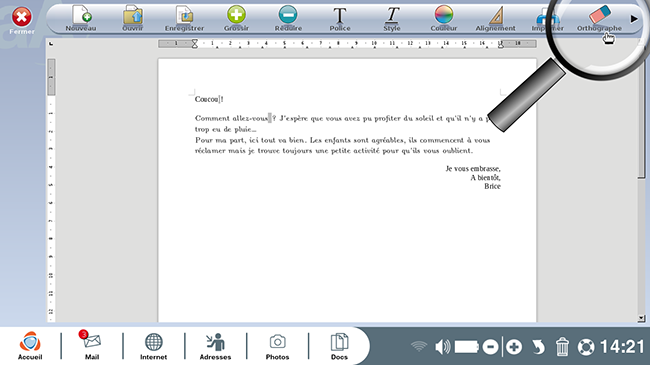Click on the text 'Comment allez-vous'
The width and height of the screenshot is (650, 365).
coord(231,118)
